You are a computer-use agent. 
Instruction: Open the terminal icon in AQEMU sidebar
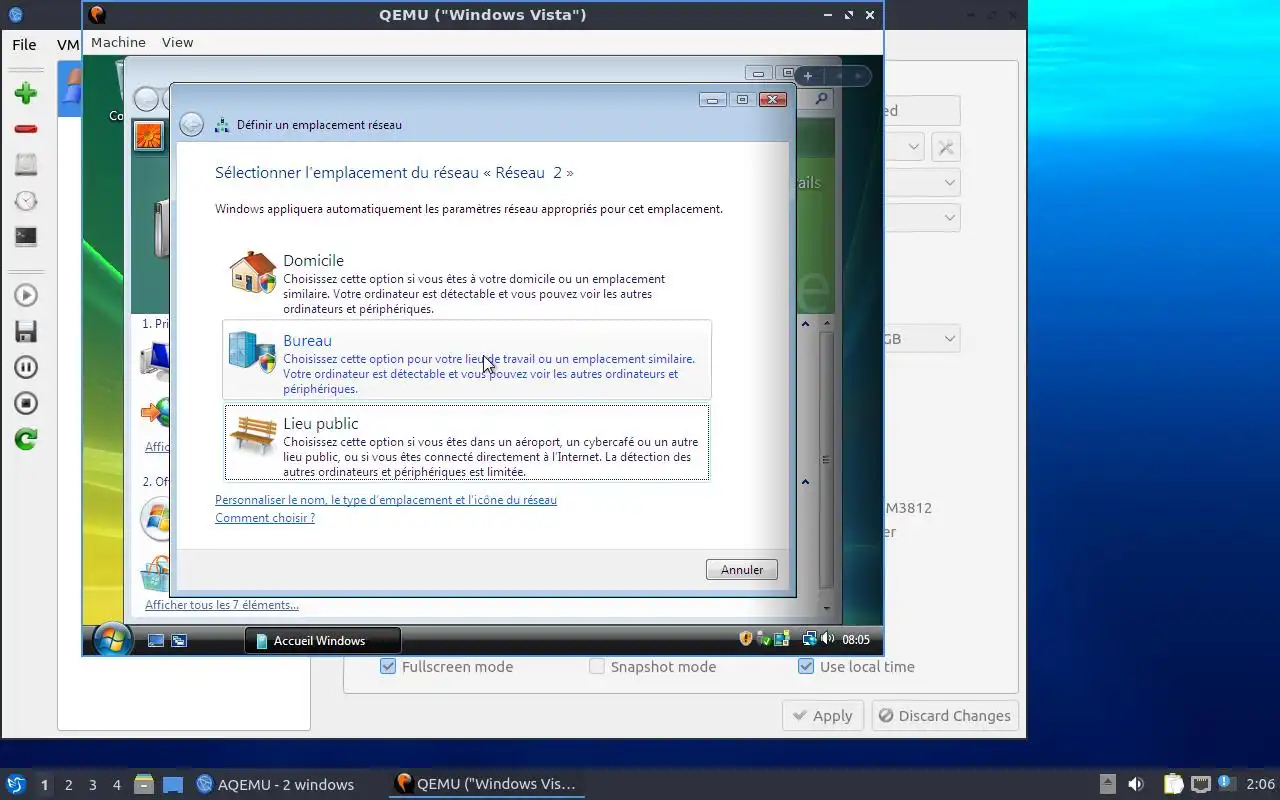pos(26,237)
